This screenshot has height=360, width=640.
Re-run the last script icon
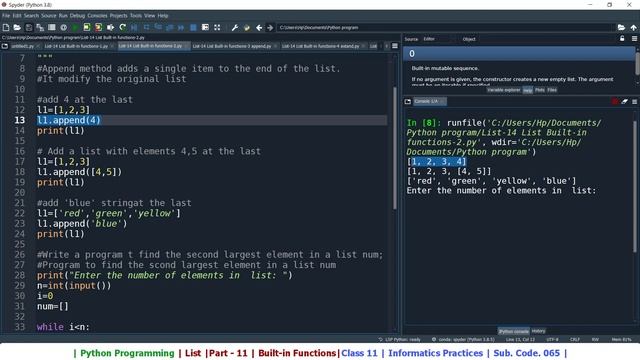click(122, 27)
